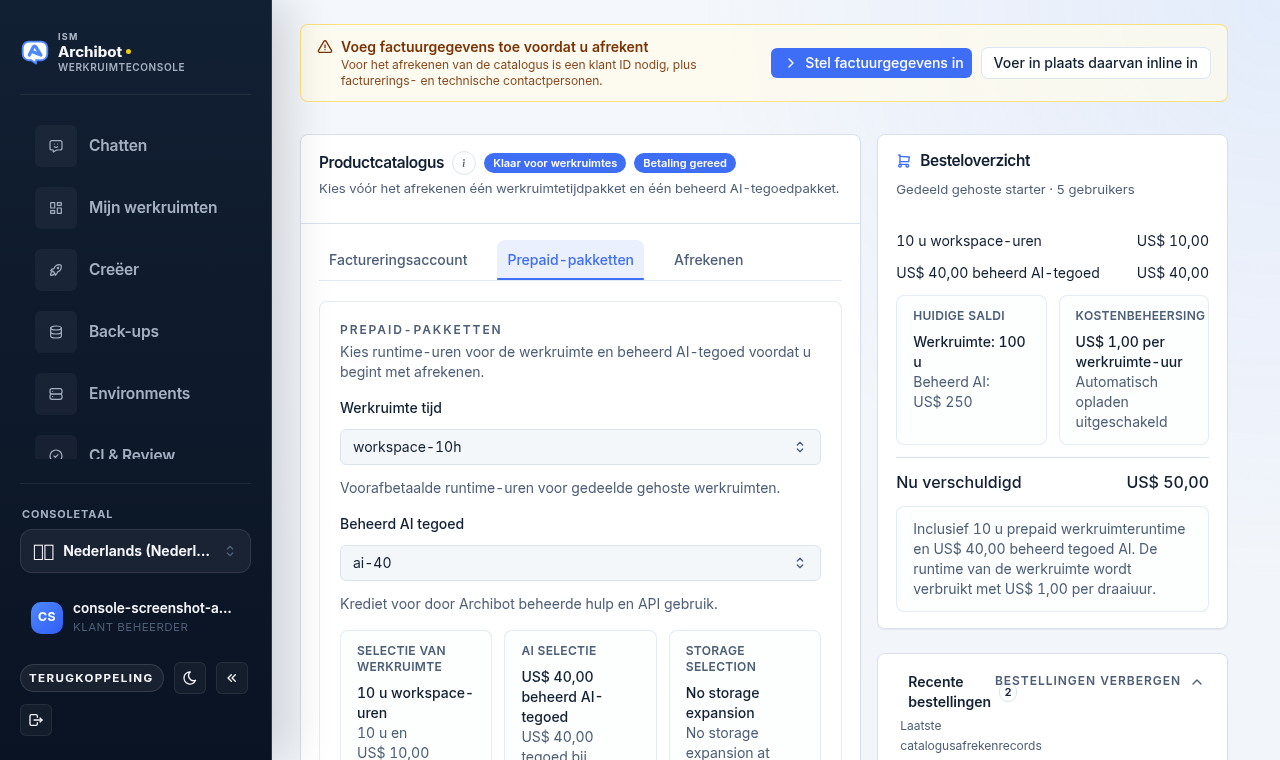The height and width of the screenshot is (760, 1280).
Task: Click 'US$ 40,00 beheerd AI-tegoed' order line
Action: [1052, 273]
